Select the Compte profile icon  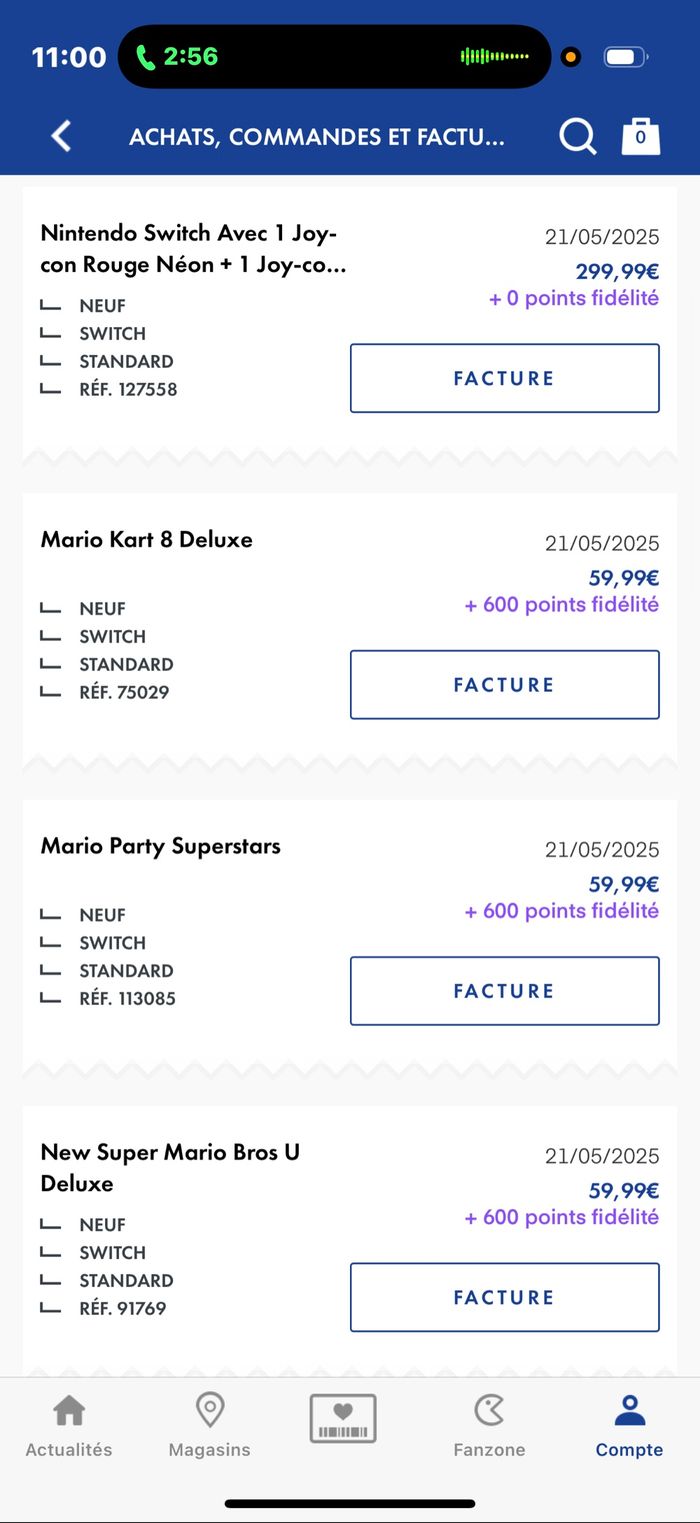coord(629,1411)
